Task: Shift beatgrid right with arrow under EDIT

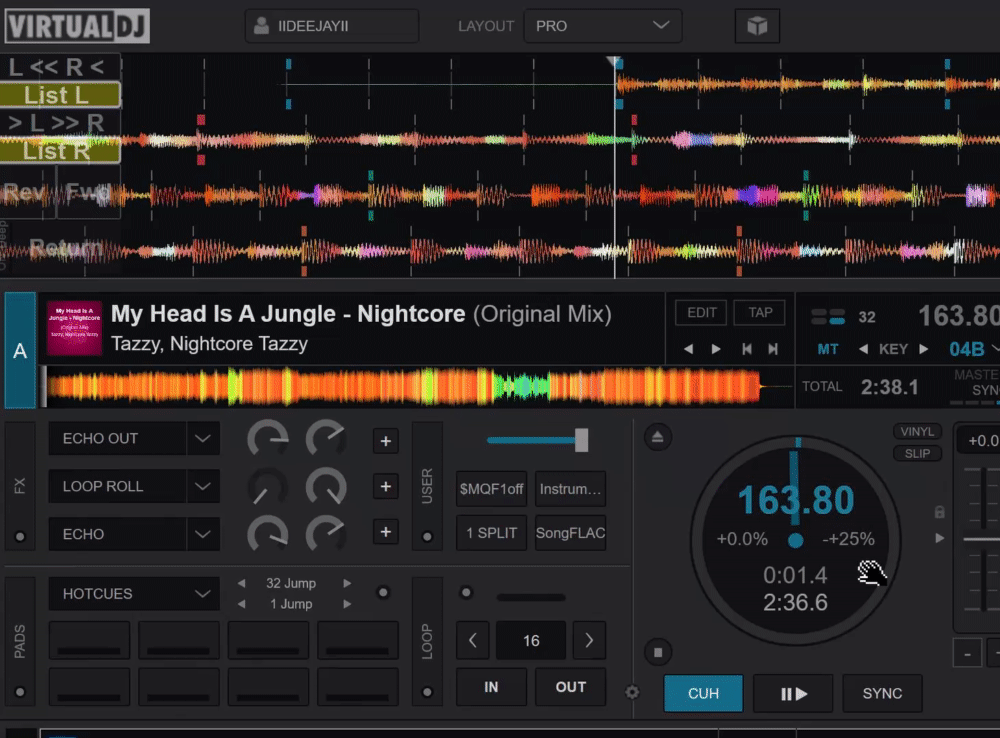Action: pos(716,349)
